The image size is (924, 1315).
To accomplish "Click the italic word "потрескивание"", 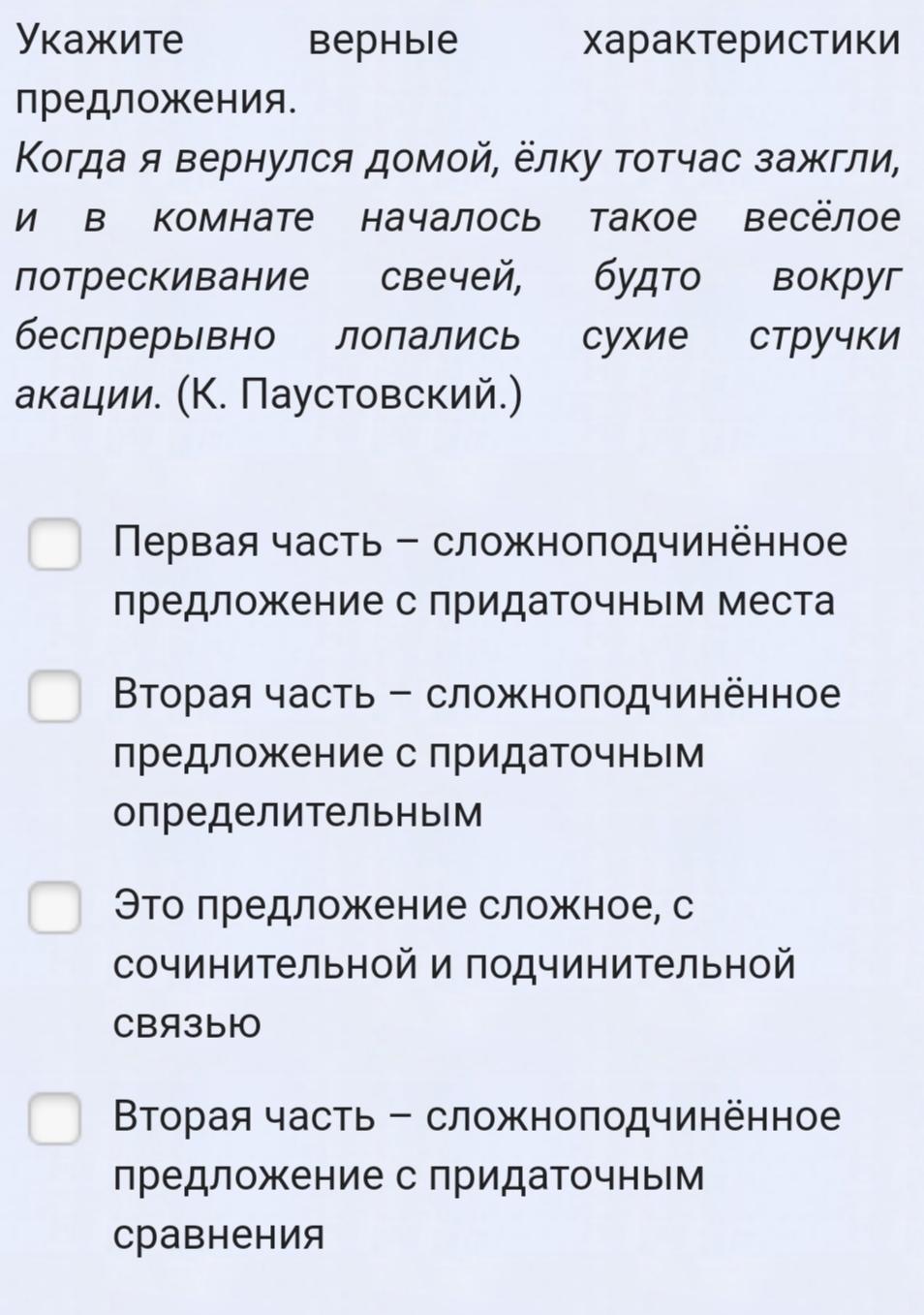I will [x=163, y=279].
